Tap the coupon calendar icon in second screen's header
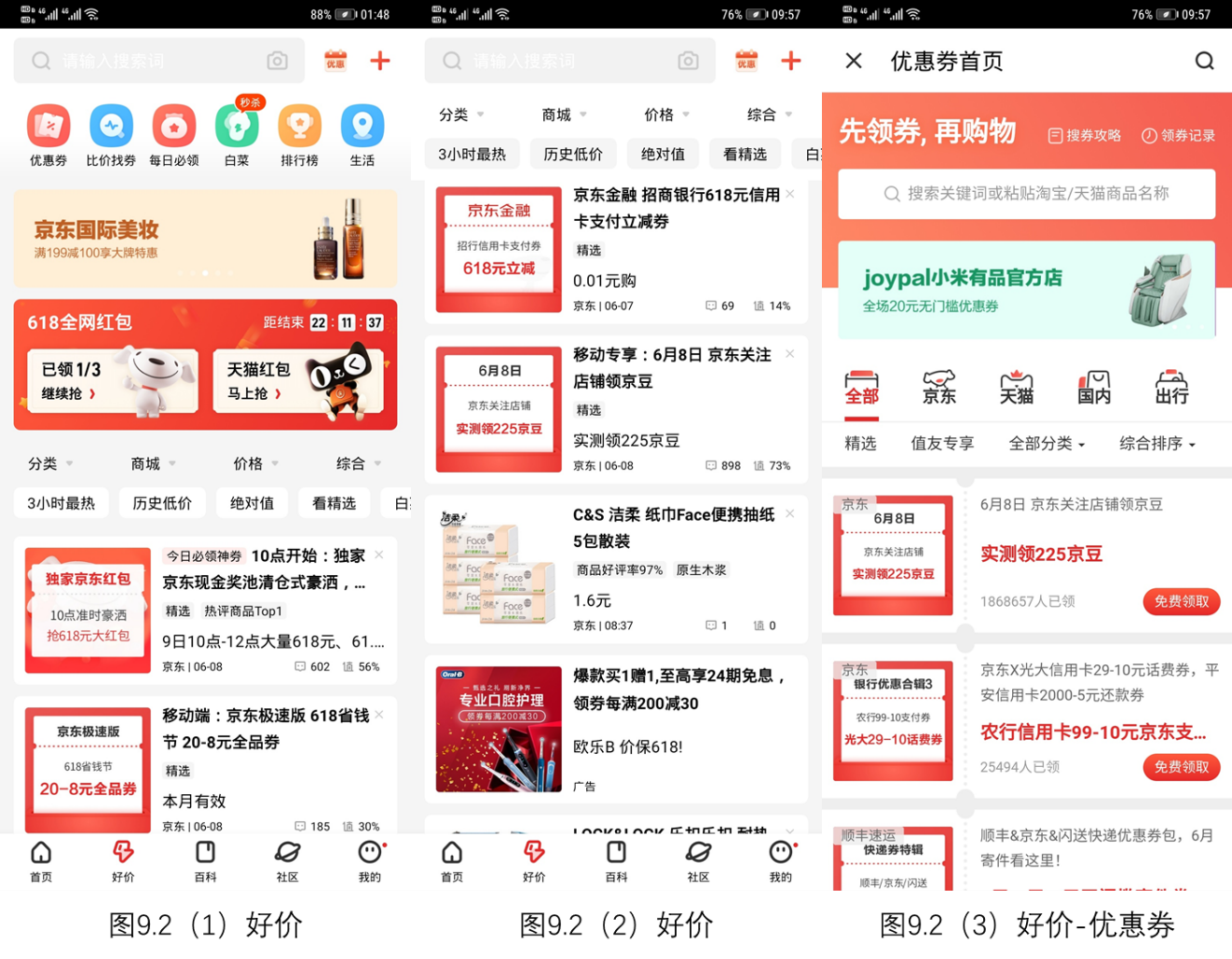Screen dimensions: 1232x959 pyautogui.click(x=746, y=61)
